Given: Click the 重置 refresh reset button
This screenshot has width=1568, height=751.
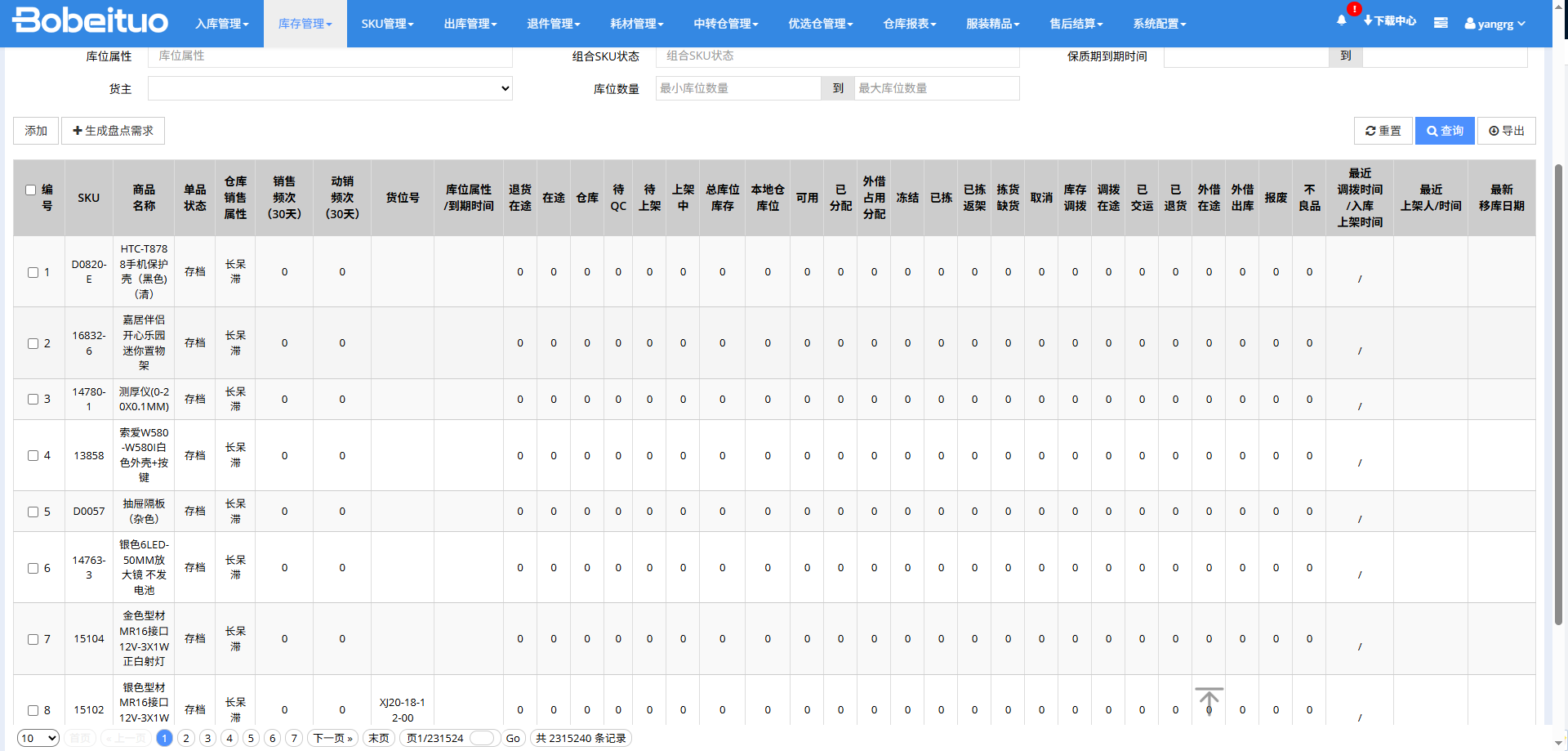Looking at the screenshot, I should 1383,131.
